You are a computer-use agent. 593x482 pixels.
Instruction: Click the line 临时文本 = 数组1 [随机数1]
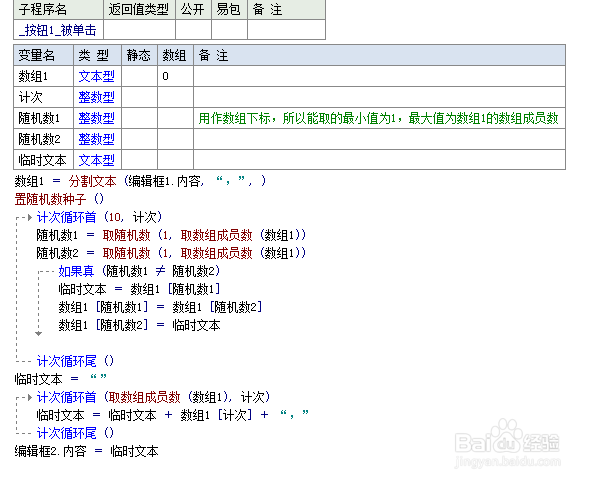[x=140, y=289]
